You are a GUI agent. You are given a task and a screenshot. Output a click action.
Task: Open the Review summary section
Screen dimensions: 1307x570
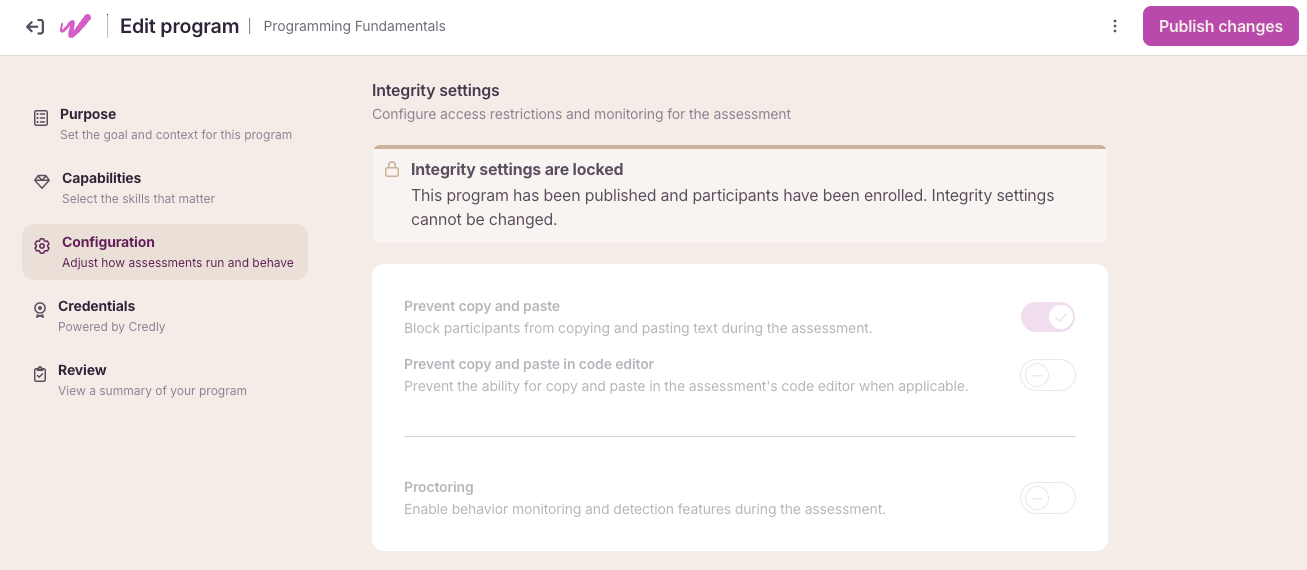165,380
